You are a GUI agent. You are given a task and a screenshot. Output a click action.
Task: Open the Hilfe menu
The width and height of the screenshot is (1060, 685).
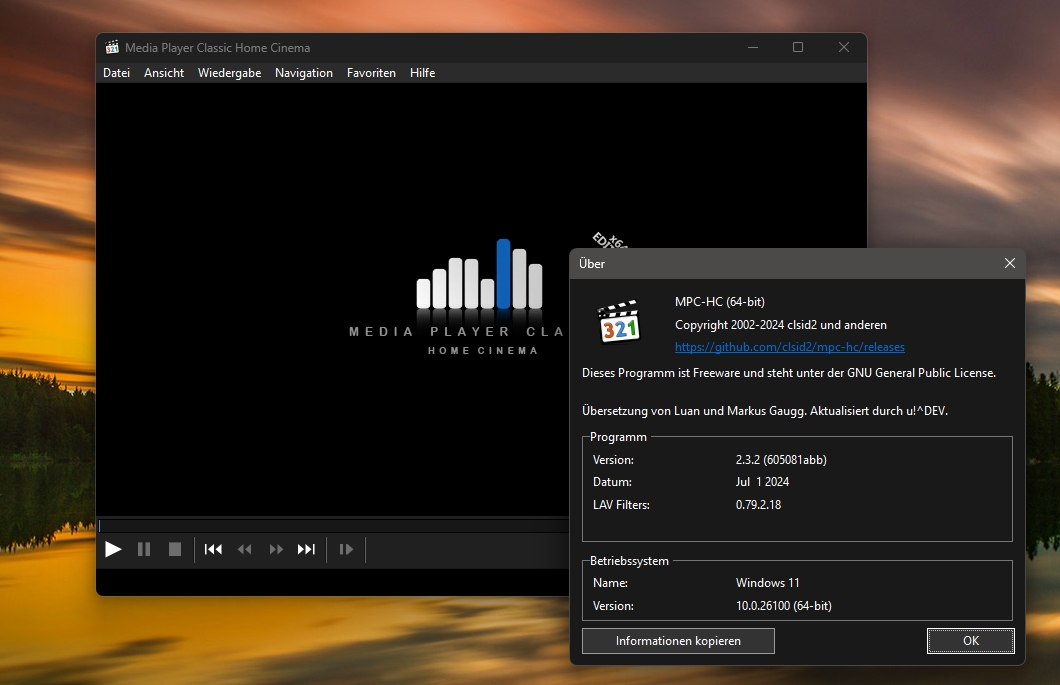coord(423,72)
